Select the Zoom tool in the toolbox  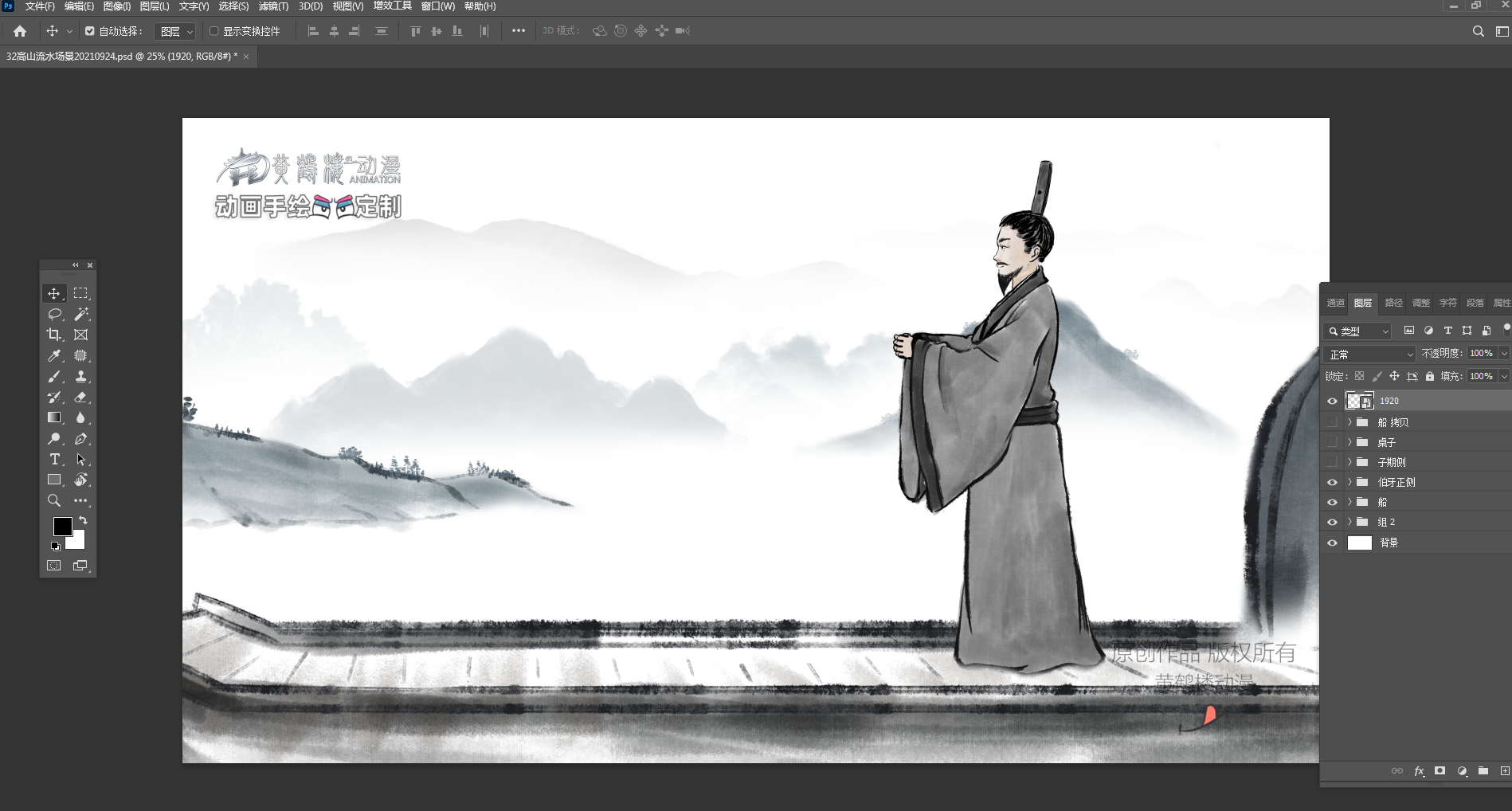(x=54, y=500)
